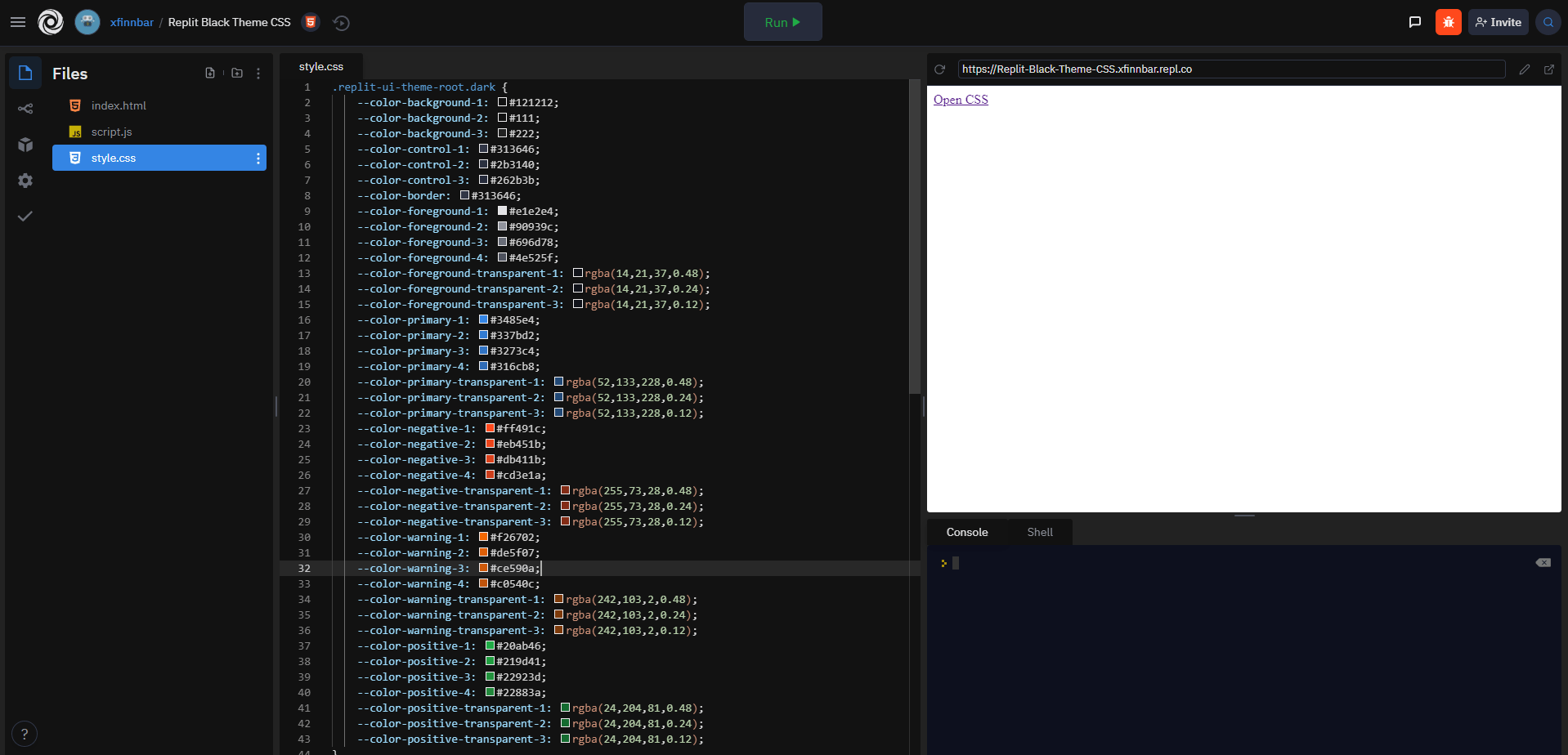Refresh the web preview
The height and width of the screenshot is (755, 1568).
[940, 69]
